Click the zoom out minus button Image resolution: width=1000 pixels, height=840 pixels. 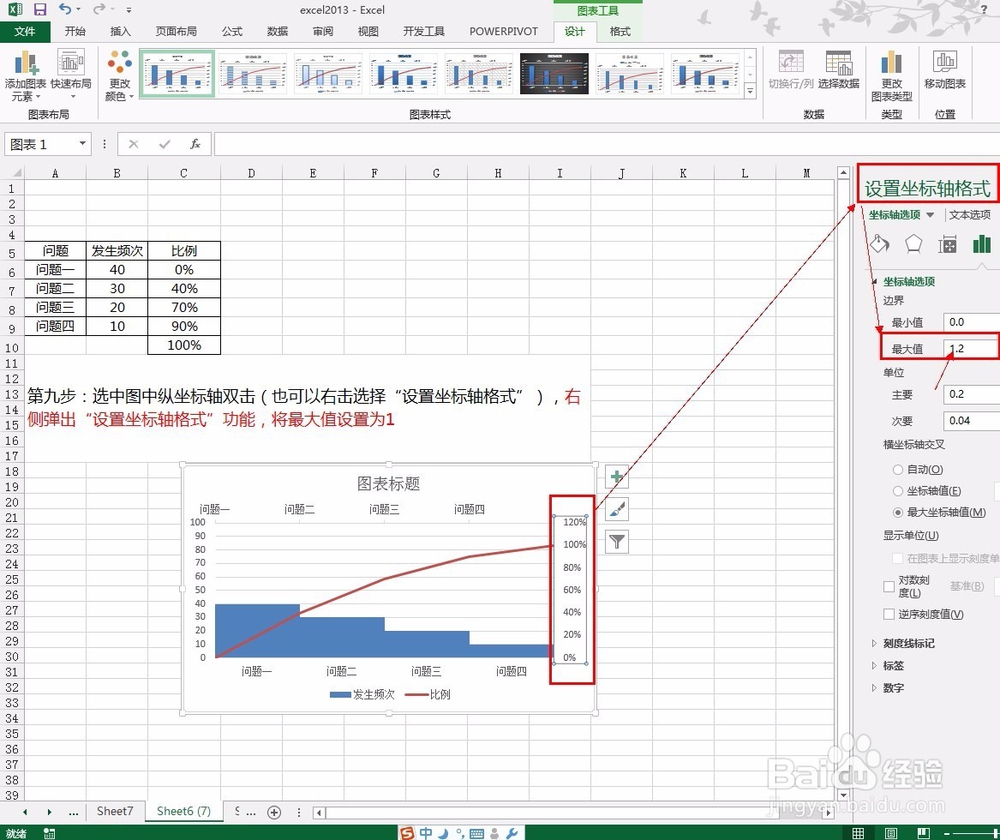[x=947, y=834]
